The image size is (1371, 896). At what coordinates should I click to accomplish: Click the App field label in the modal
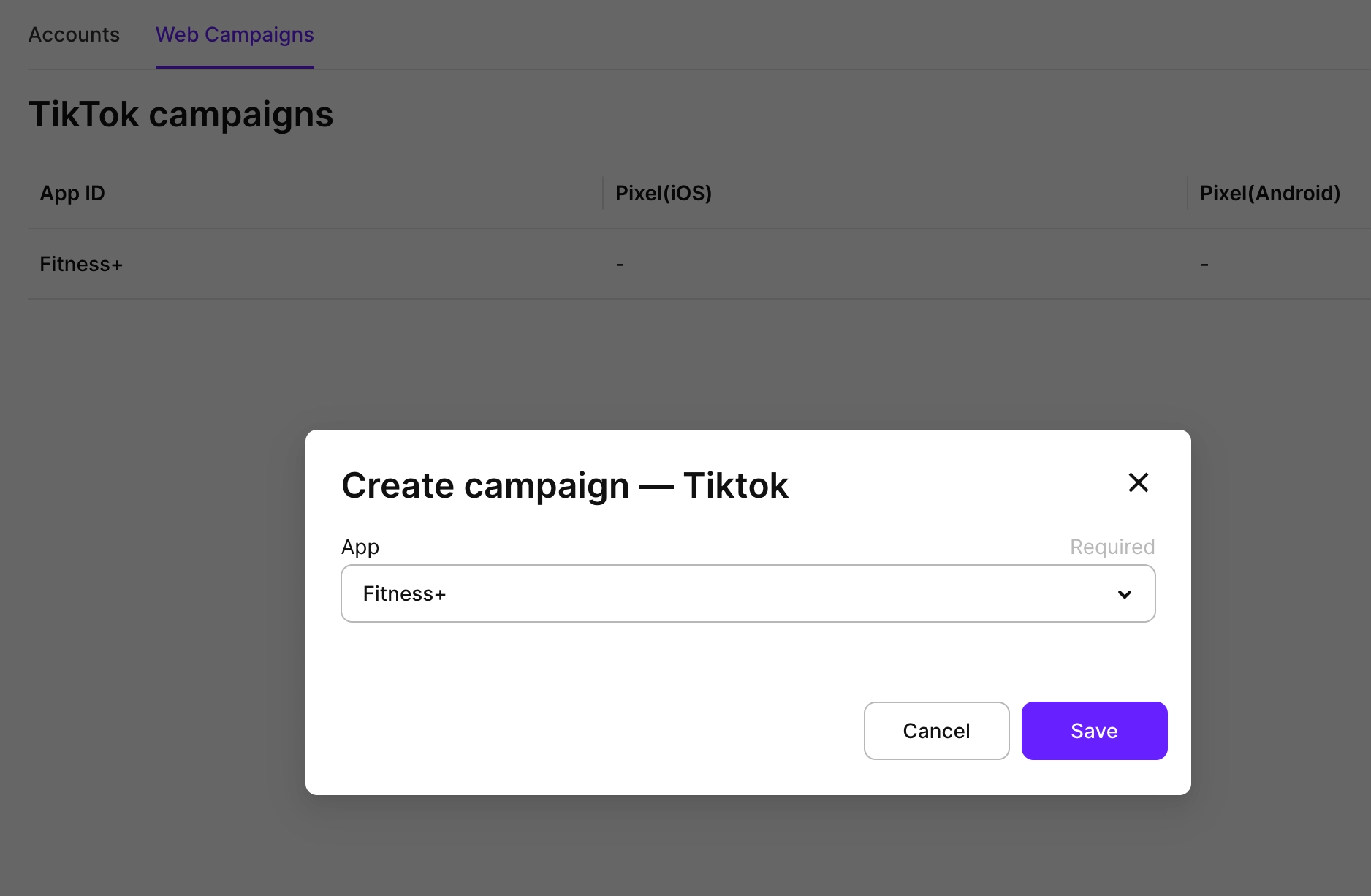[360, 546]
